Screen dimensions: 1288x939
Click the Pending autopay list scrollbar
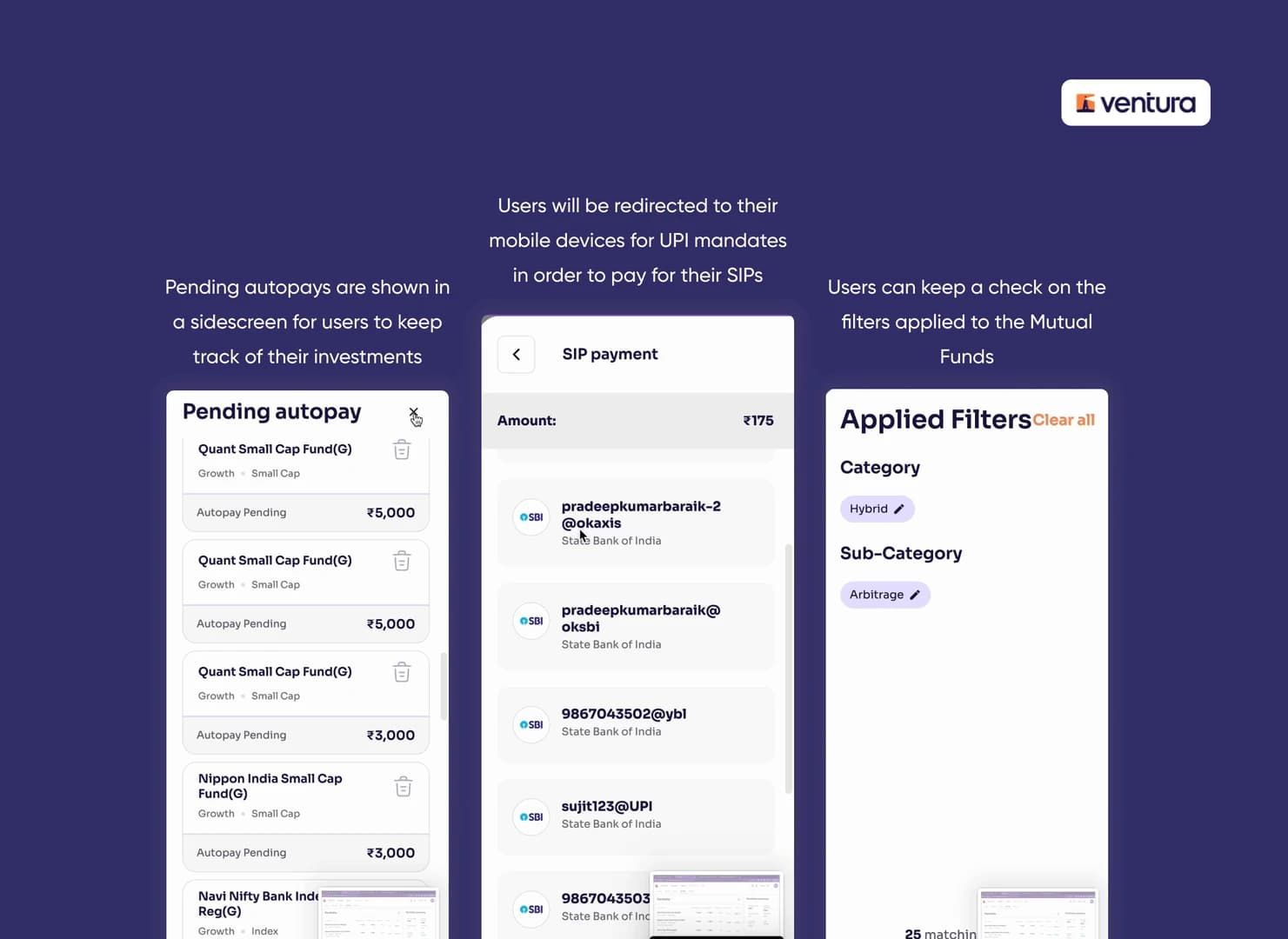(x=444, y=686)
